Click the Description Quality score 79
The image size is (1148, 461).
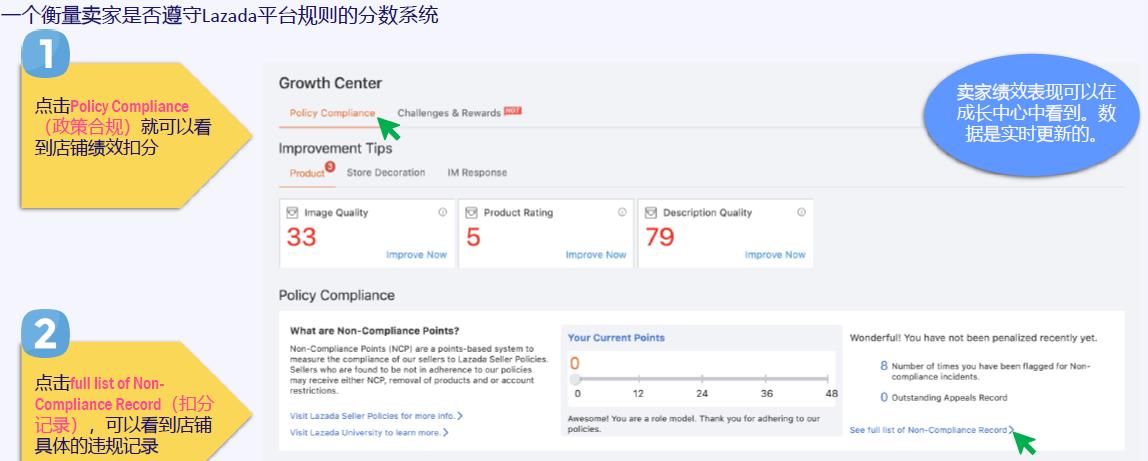(x=660, y=237)
